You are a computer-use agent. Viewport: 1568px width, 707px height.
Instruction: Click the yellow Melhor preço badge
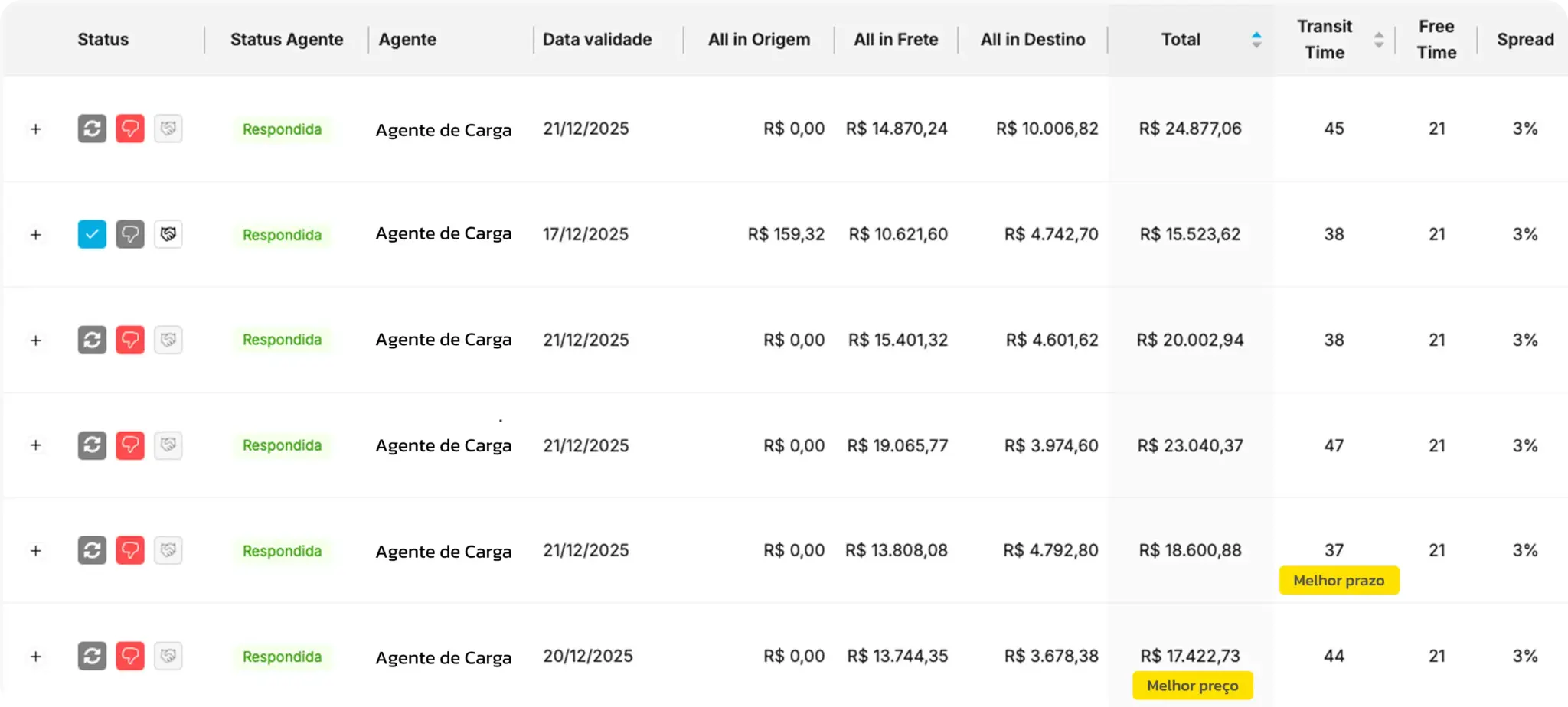click(x=1192, y=686)
